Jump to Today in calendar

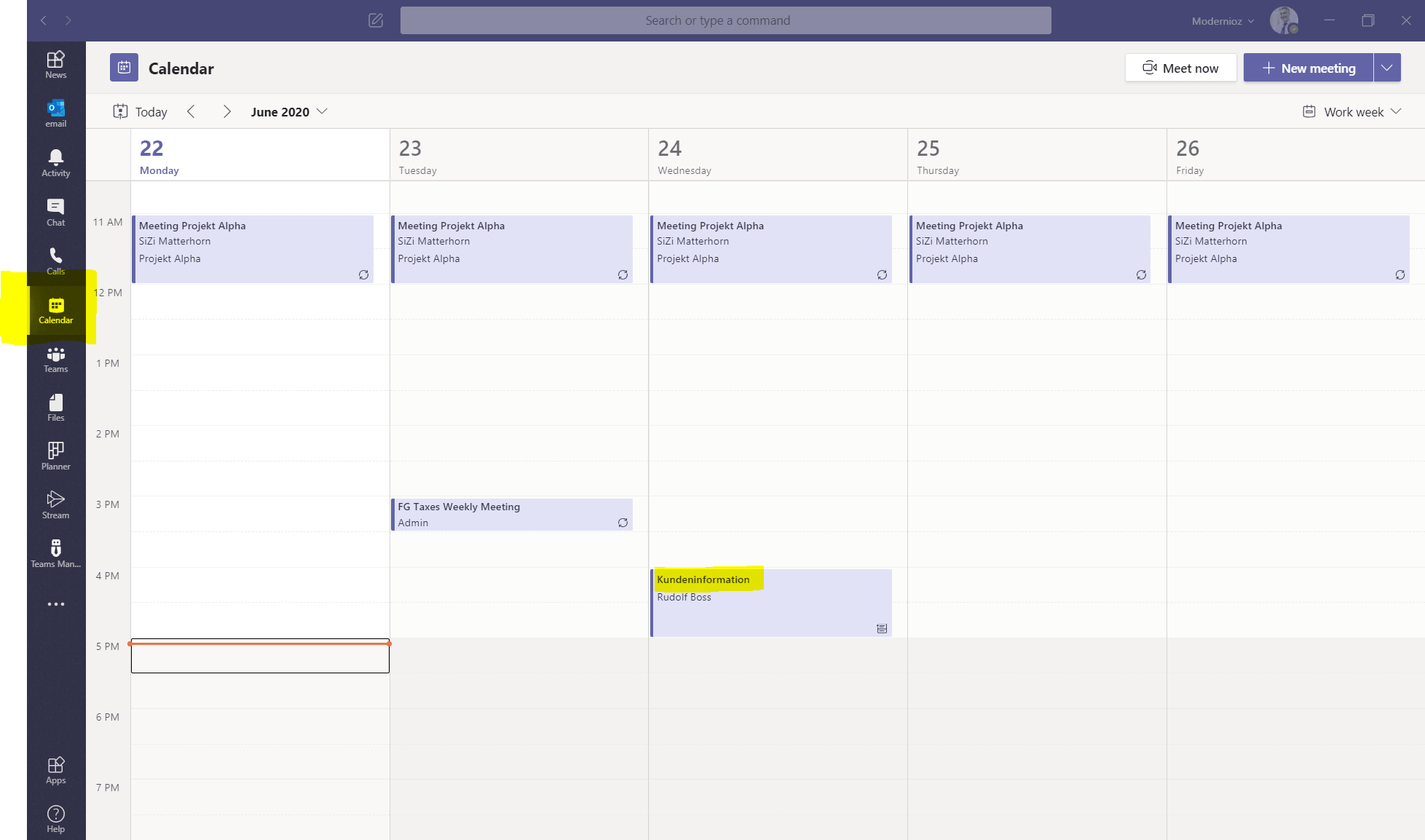pos(140,111)
